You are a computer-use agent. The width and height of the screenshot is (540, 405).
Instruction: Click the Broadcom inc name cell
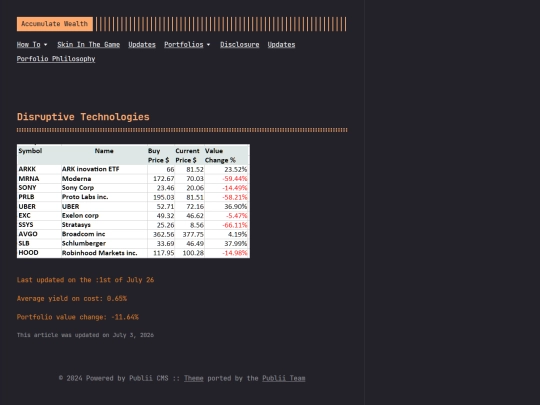[x=83, y=234]
